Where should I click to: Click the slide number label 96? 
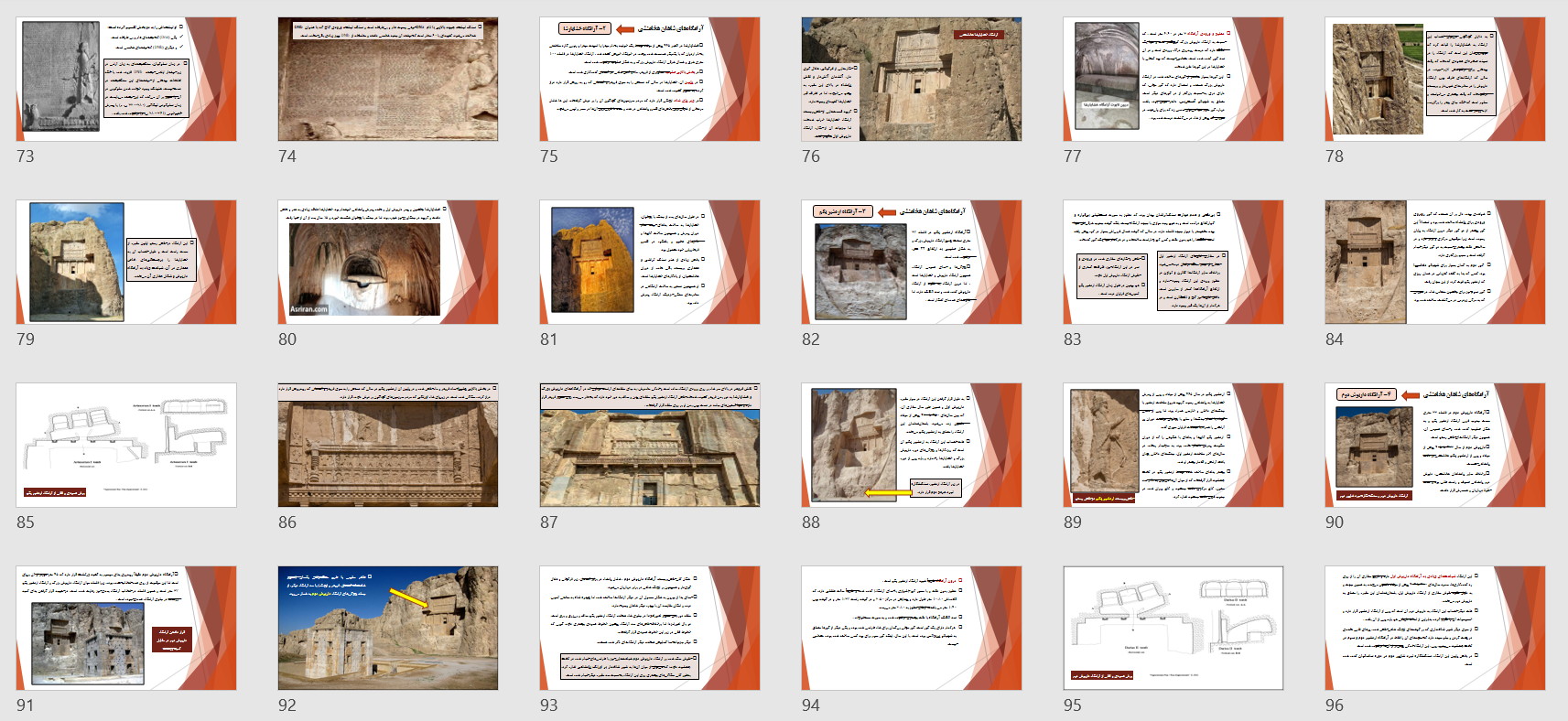1335,705
